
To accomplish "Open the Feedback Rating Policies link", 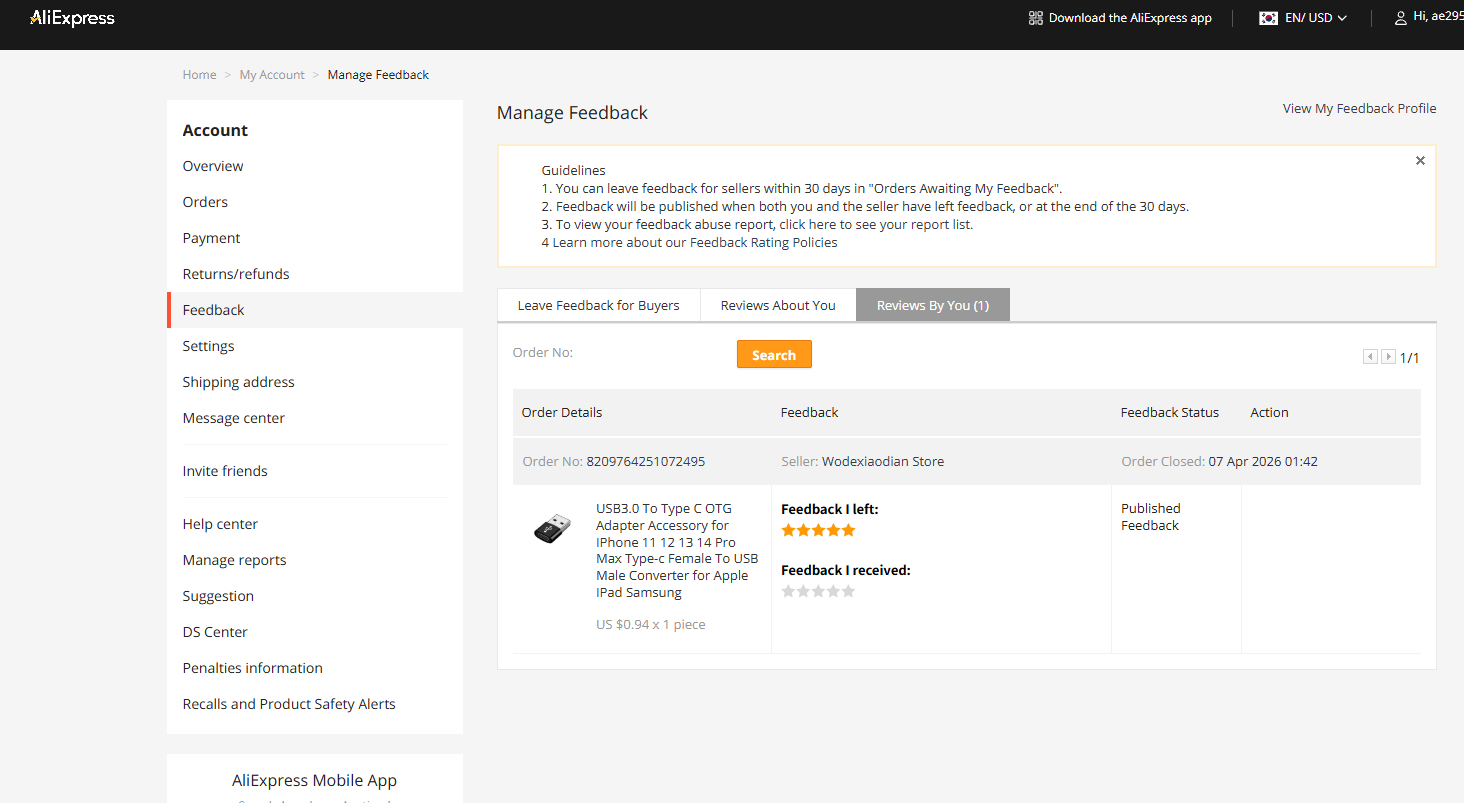I will (x=764, y=242).
